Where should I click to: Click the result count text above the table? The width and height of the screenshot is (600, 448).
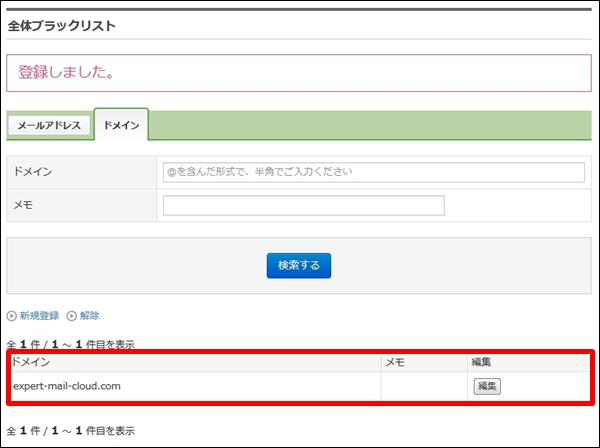point(71,344)
